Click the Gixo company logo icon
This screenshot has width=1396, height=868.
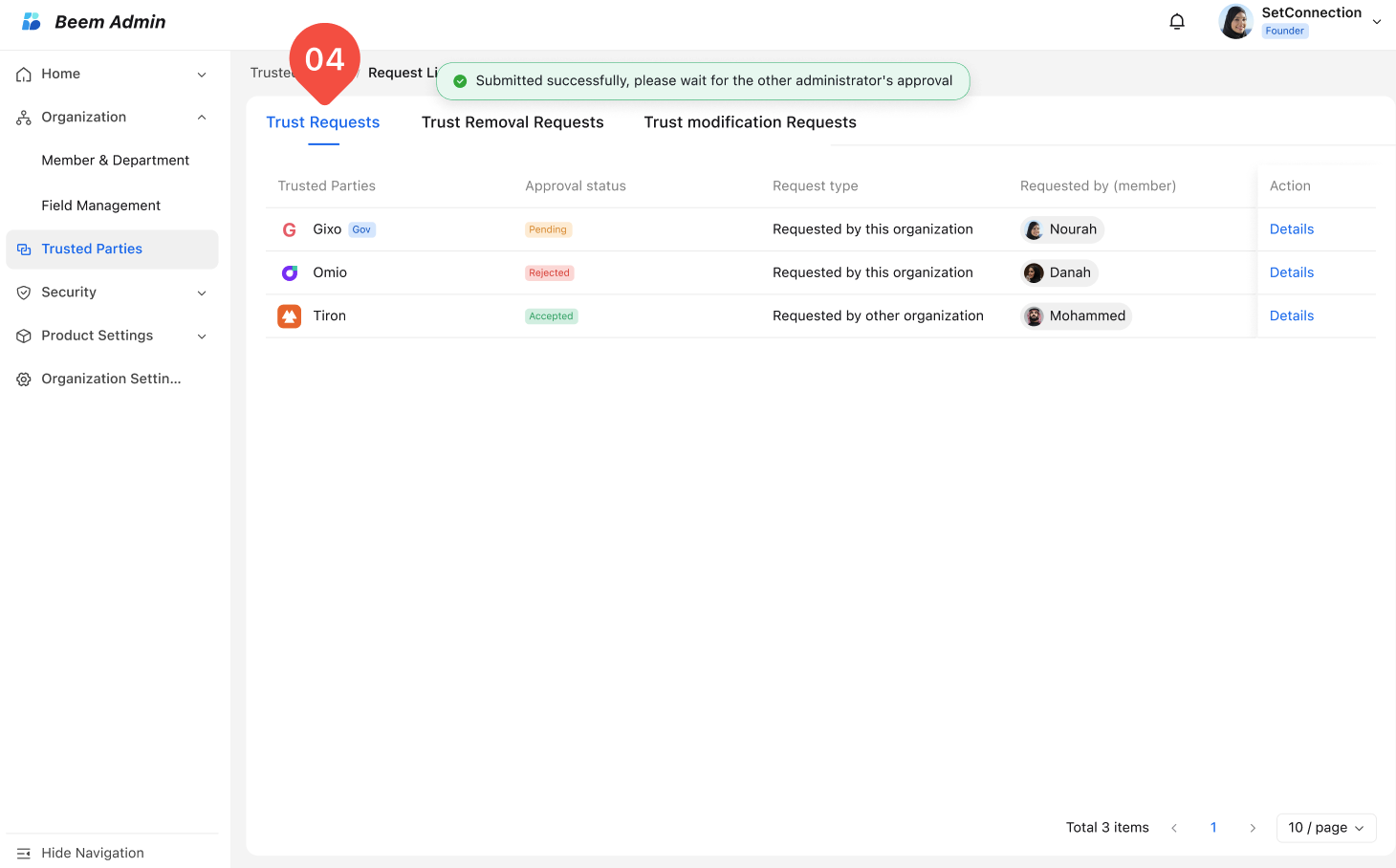pyautogui.click(x=289, y=229)
